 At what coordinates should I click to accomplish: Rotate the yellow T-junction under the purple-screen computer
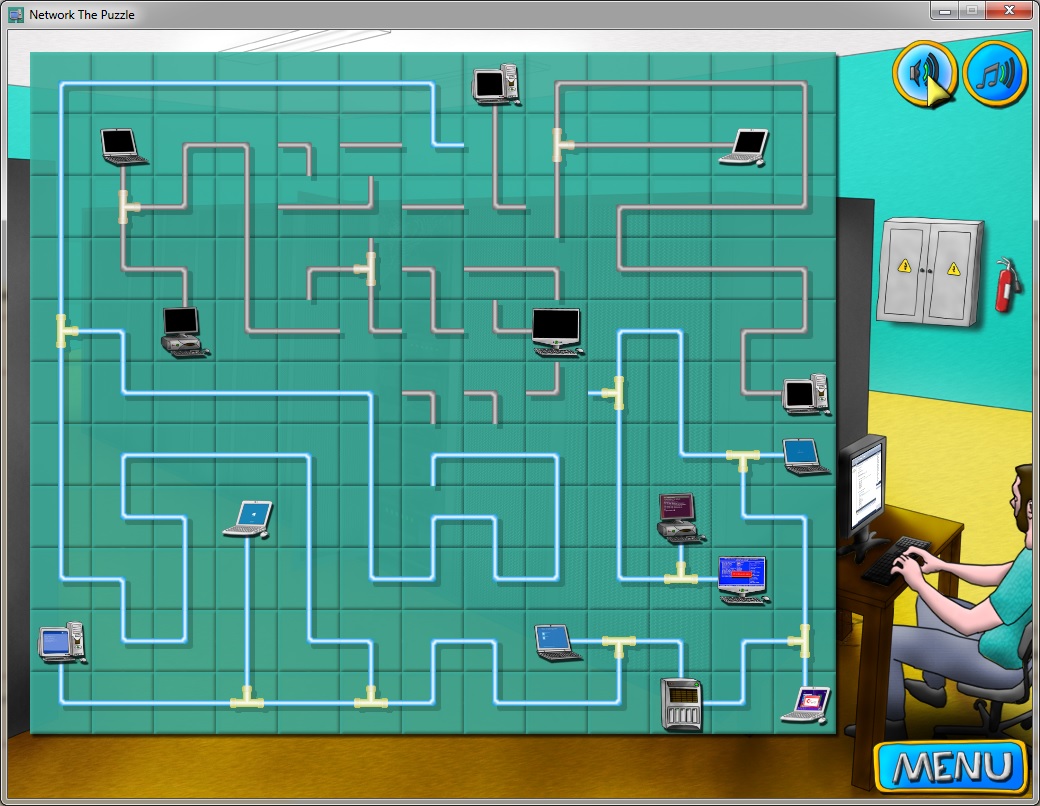pos(681,574)
